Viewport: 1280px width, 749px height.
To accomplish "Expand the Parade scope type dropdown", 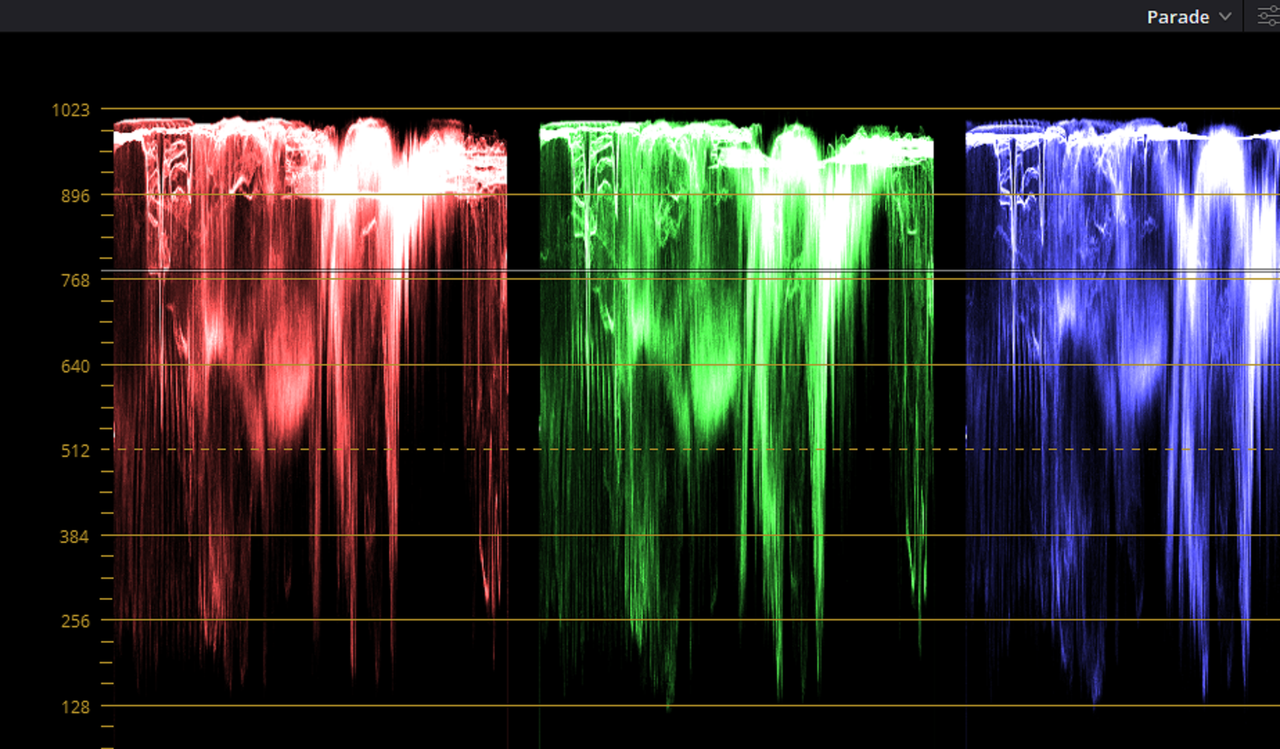I will click(x=1190, y=17).
